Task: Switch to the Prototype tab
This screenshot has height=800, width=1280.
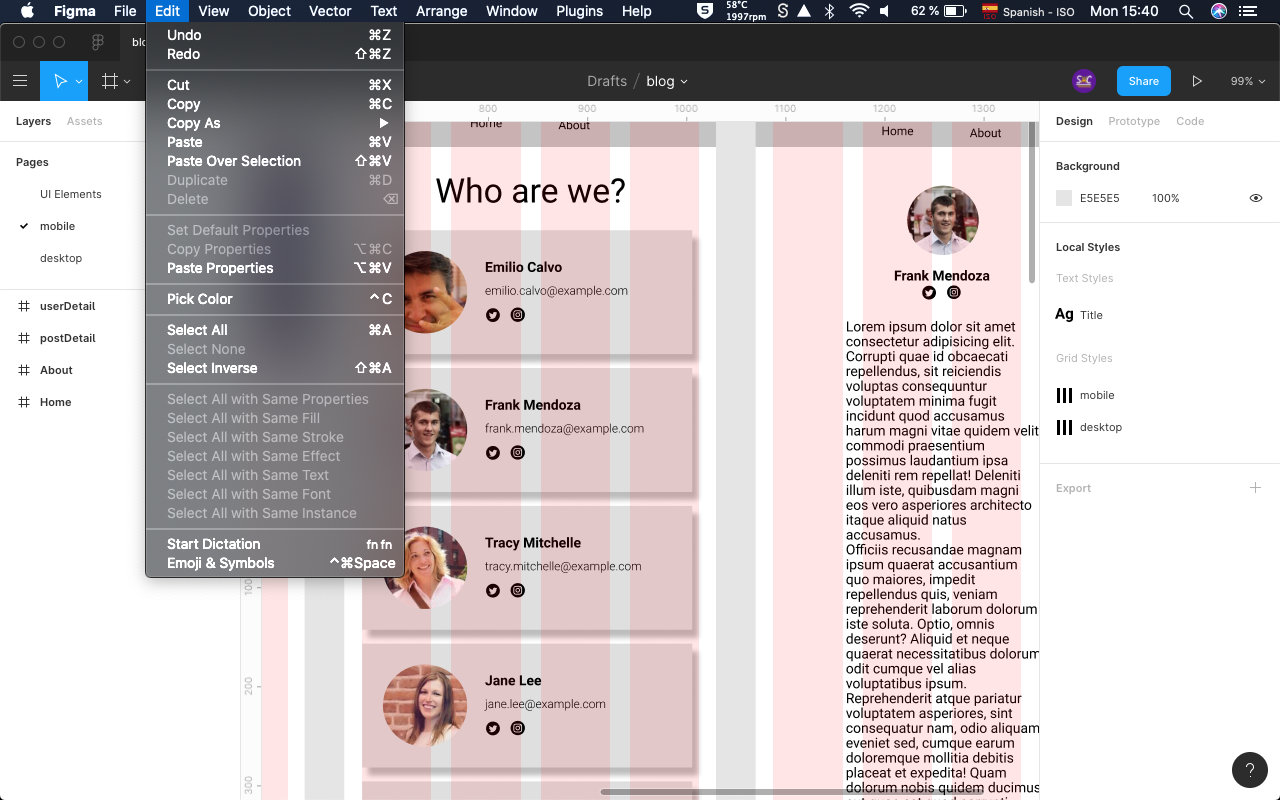Action: click(x=1134, y=121)
